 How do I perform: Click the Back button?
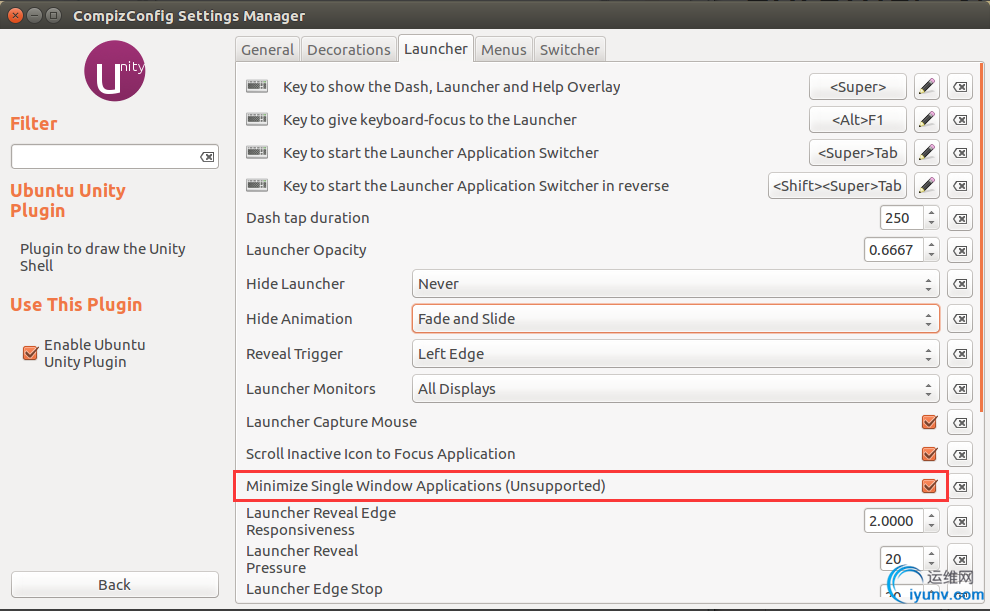point(115,585)
